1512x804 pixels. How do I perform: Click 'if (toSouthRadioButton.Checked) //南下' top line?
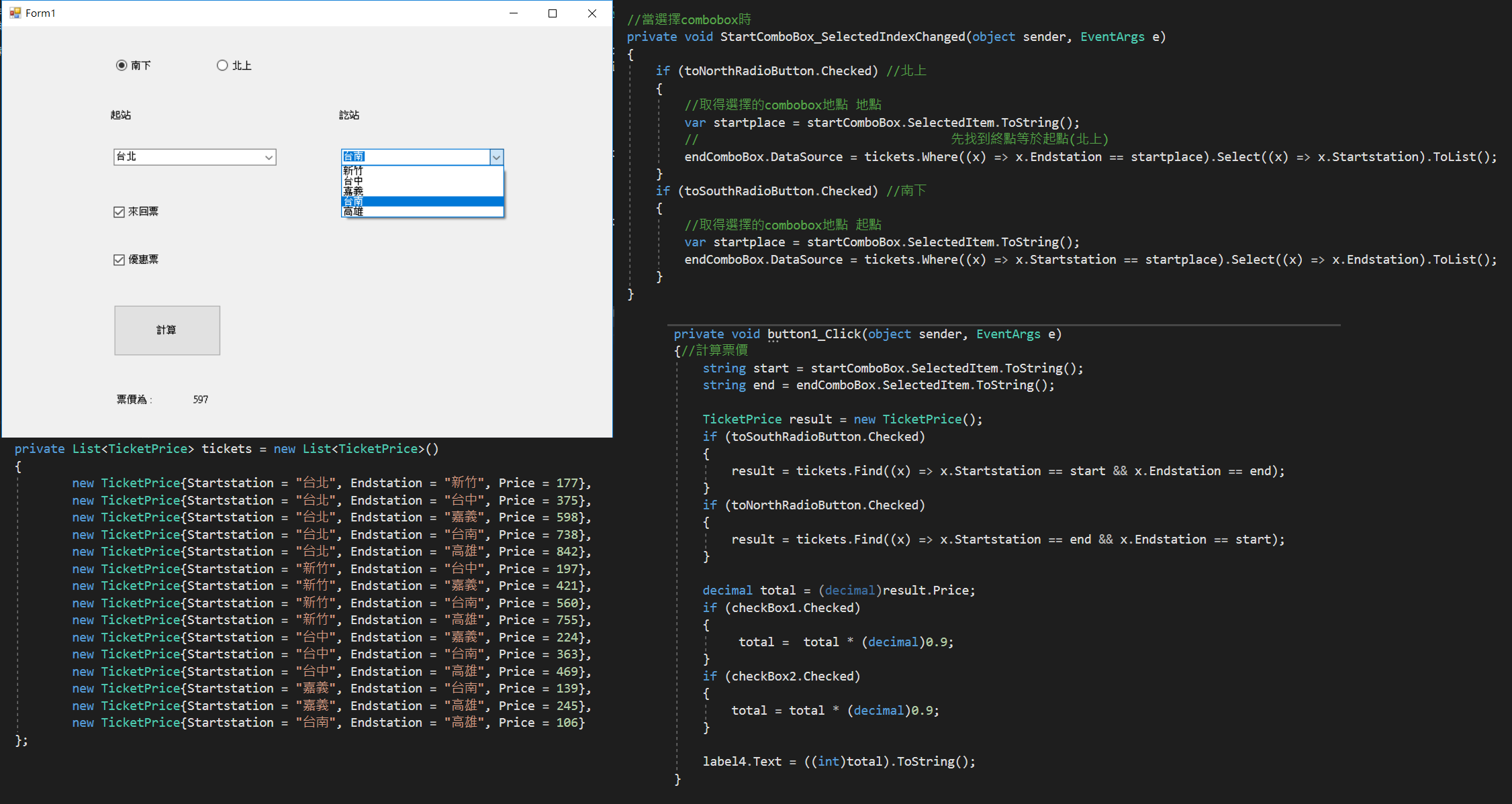click(791, 191)
